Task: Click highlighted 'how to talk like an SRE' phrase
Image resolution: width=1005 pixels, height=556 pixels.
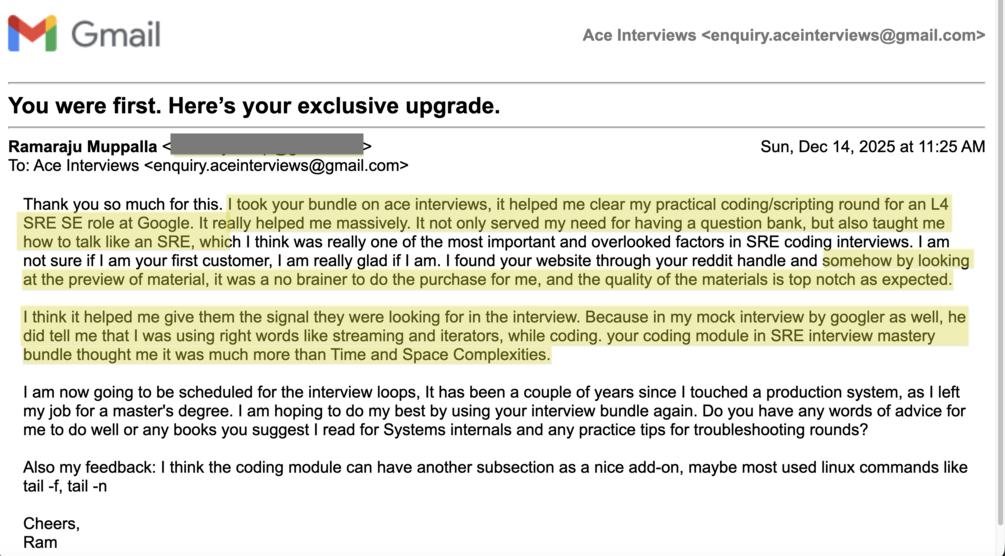Action: [107, 242]
